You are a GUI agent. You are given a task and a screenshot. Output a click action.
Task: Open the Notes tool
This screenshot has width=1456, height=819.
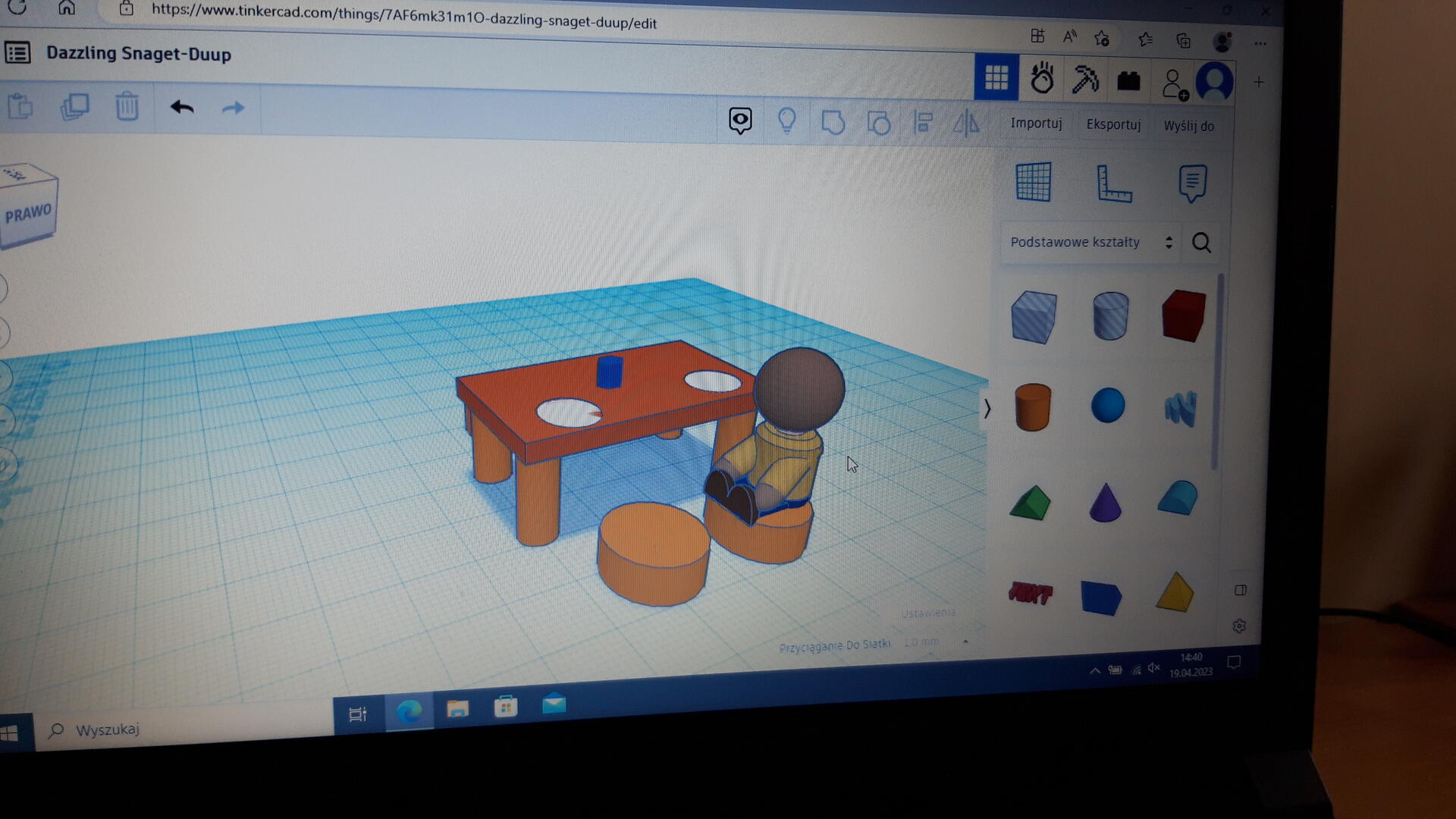tap(1192, 184)
